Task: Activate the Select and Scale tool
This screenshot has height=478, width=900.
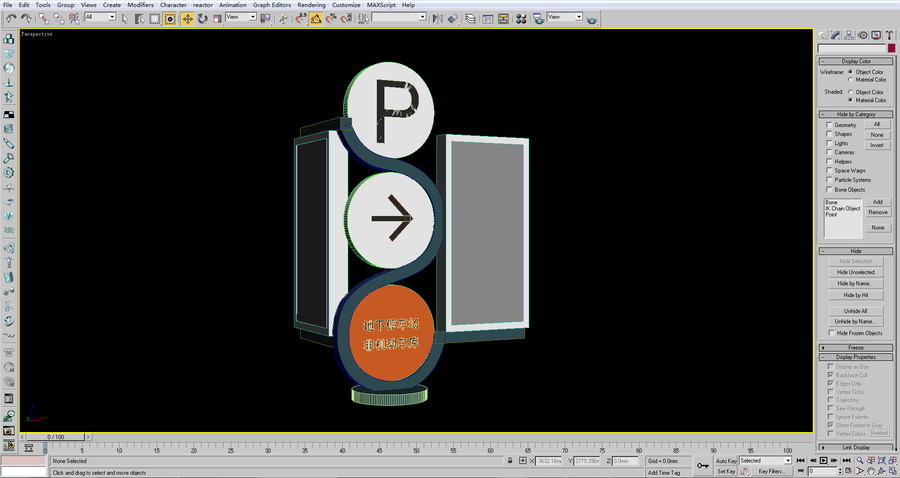Action: point(217,18)
